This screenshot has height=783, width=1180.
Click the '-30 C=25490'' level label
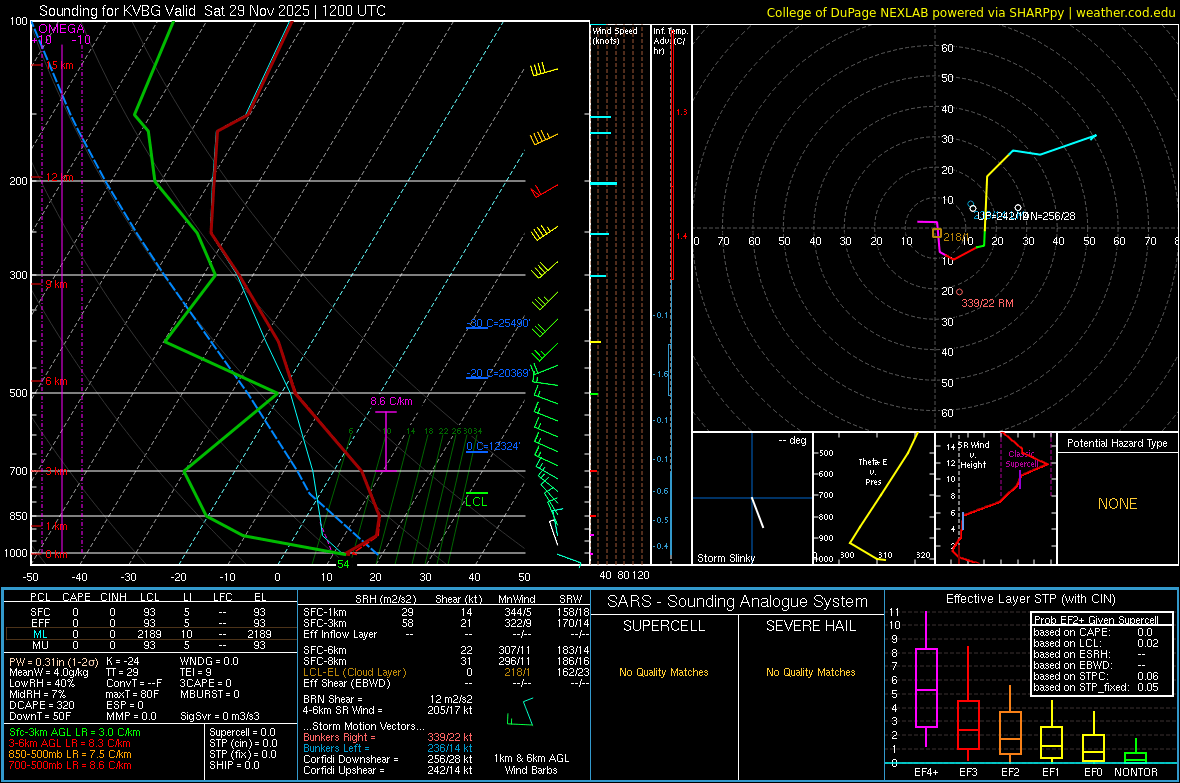click(498, 323)
